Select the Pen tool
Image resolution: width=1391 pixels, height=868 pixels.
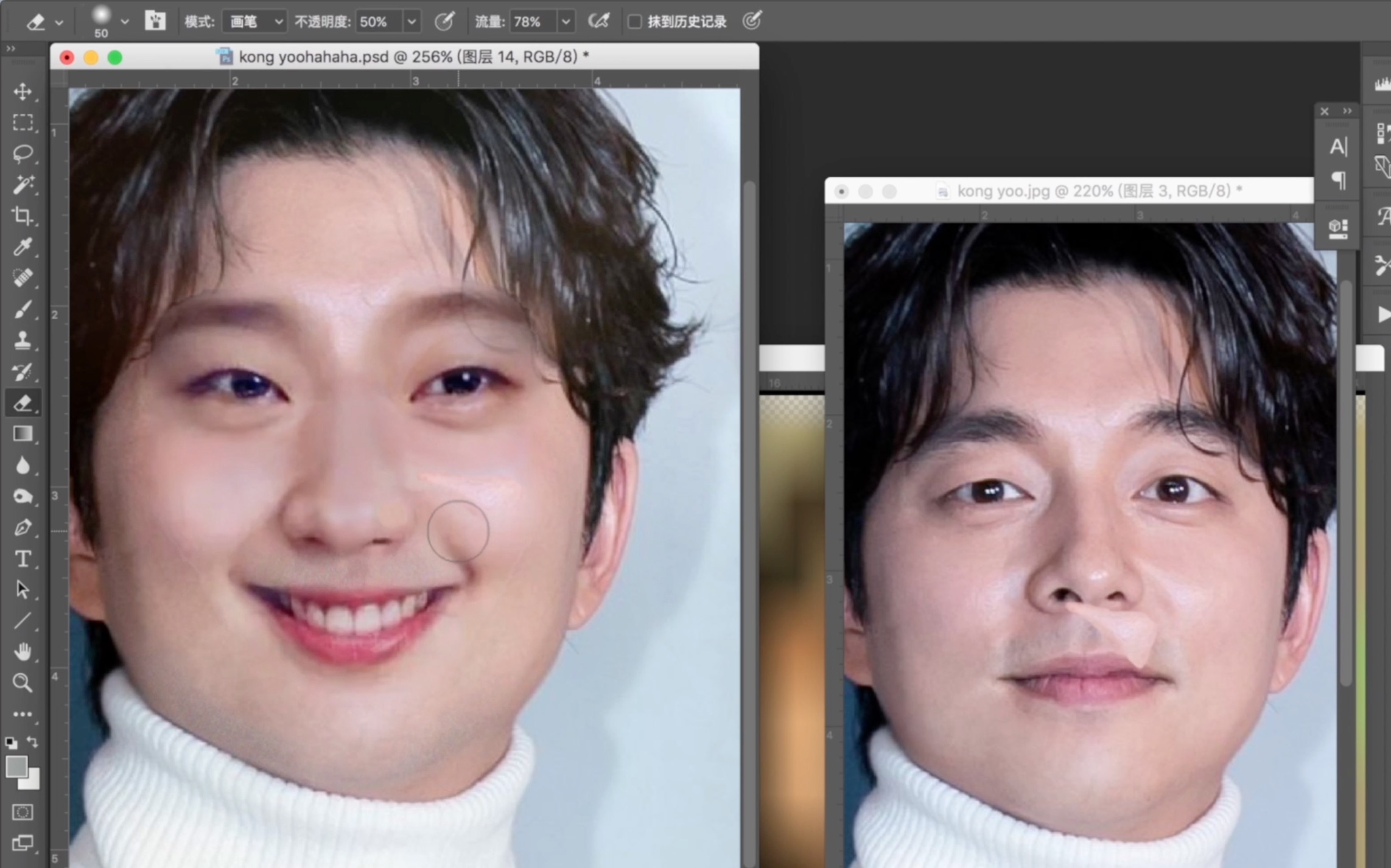pyautogui.click(x=23, y=527)
